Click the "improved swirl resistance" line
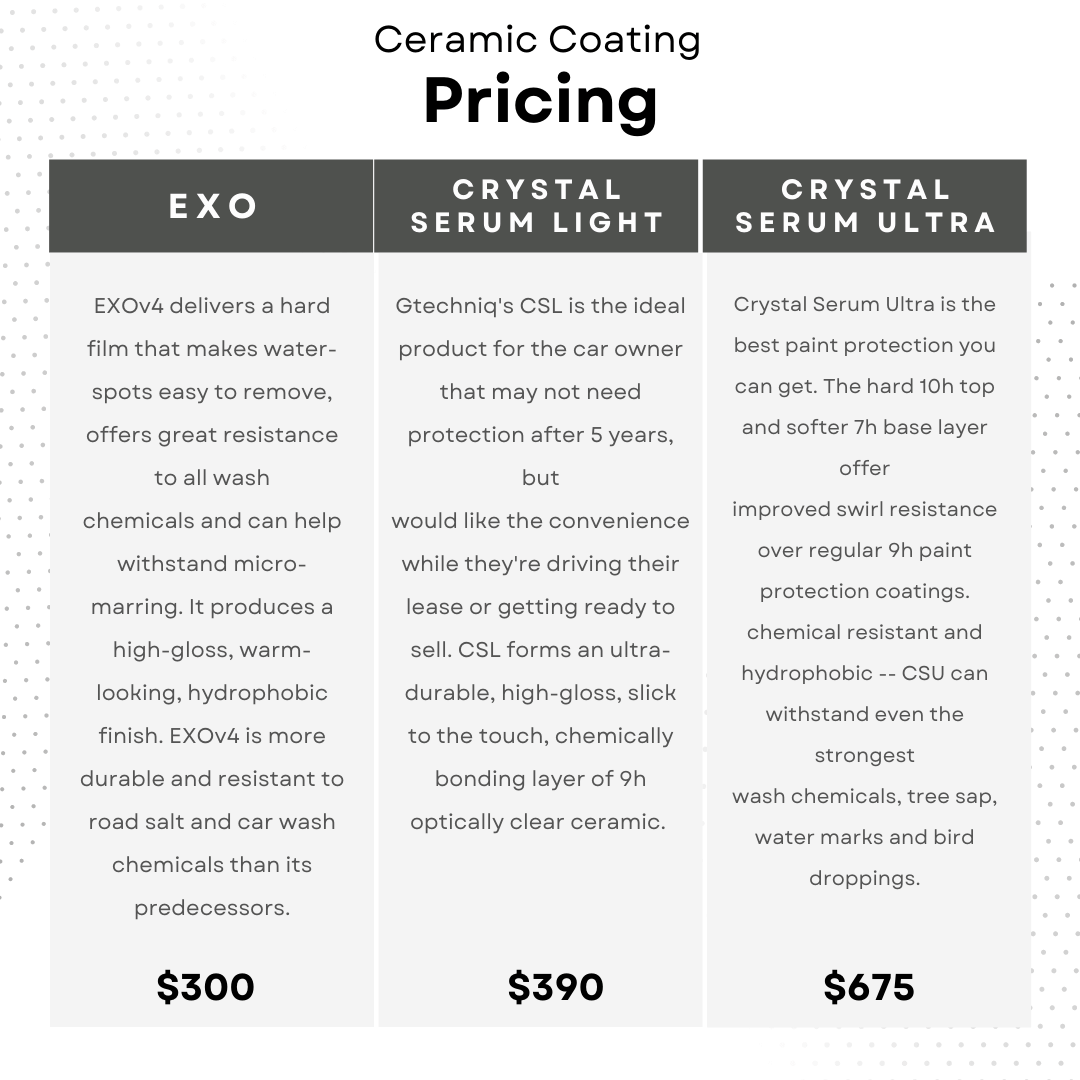Screen dimensions: 1080x1080 pyautogui.click(x=865, y=509)
